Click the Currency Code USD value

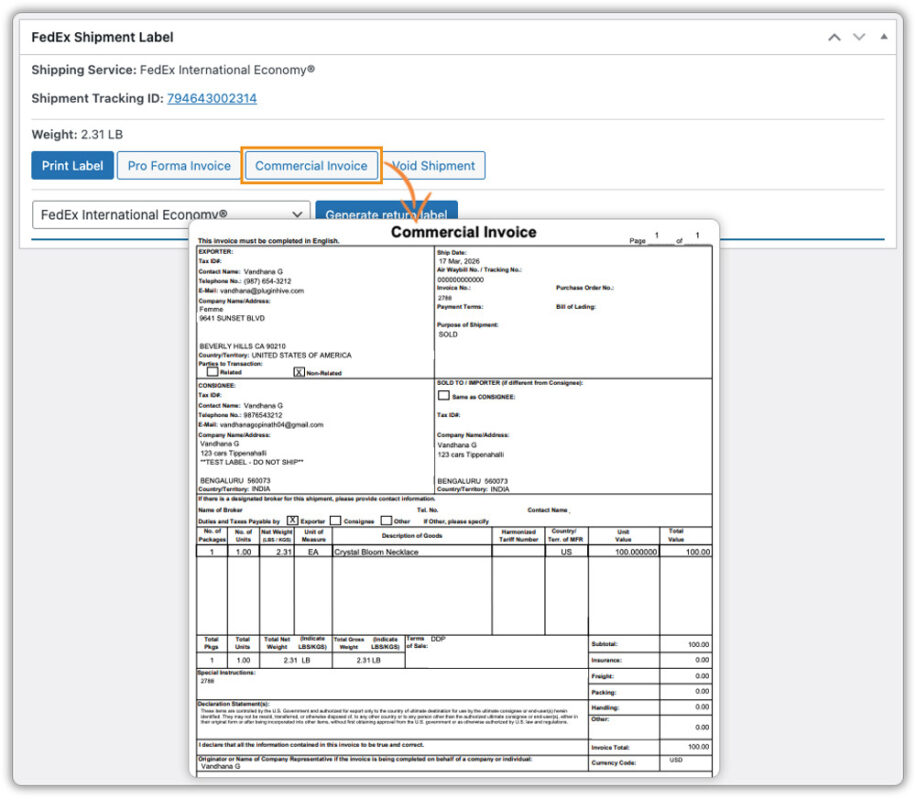pyautogui.click(x=676, y=760)
